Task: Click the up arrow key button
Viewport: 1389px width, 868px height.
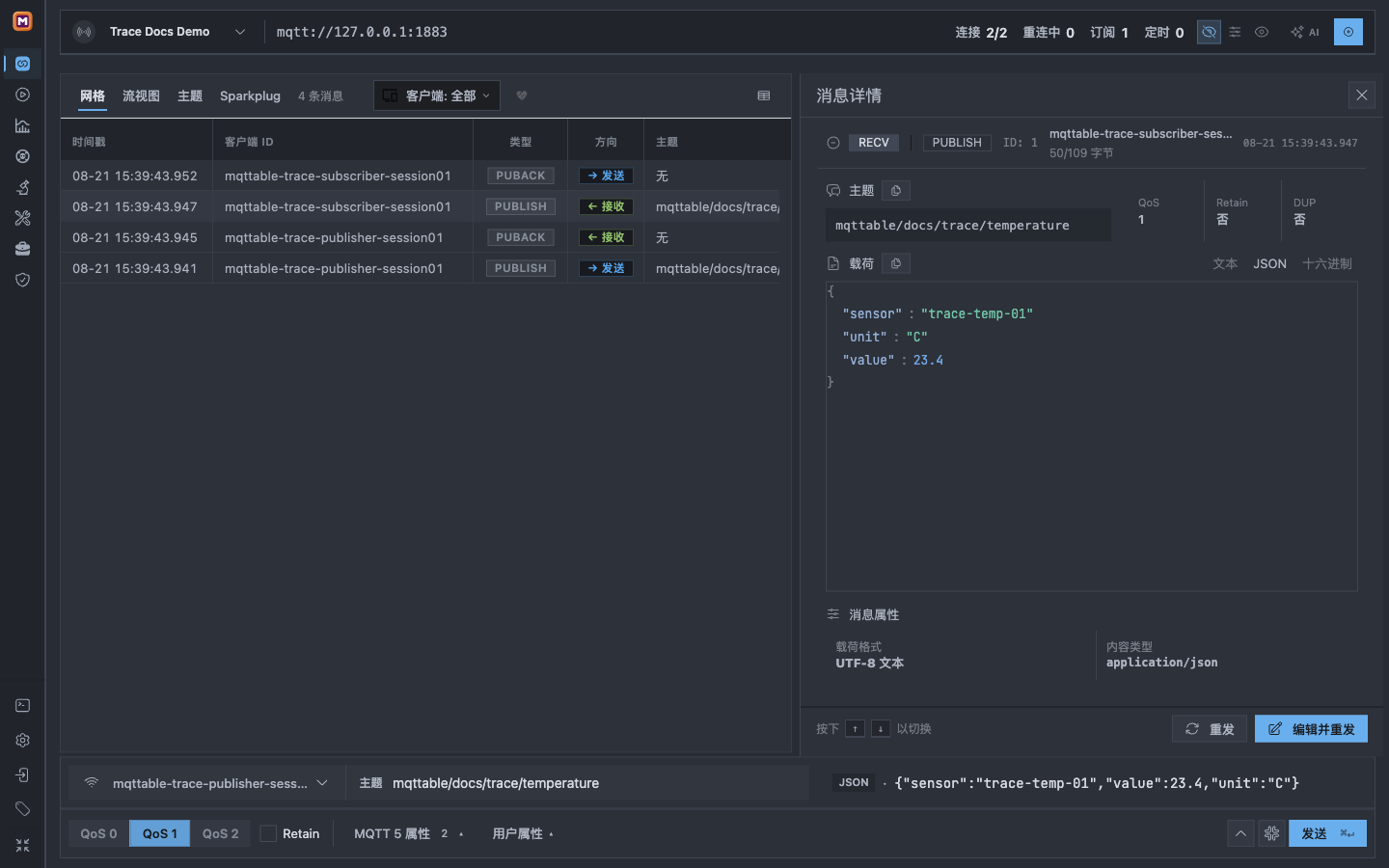Action: pyautogui.click(x=856, y=728)
